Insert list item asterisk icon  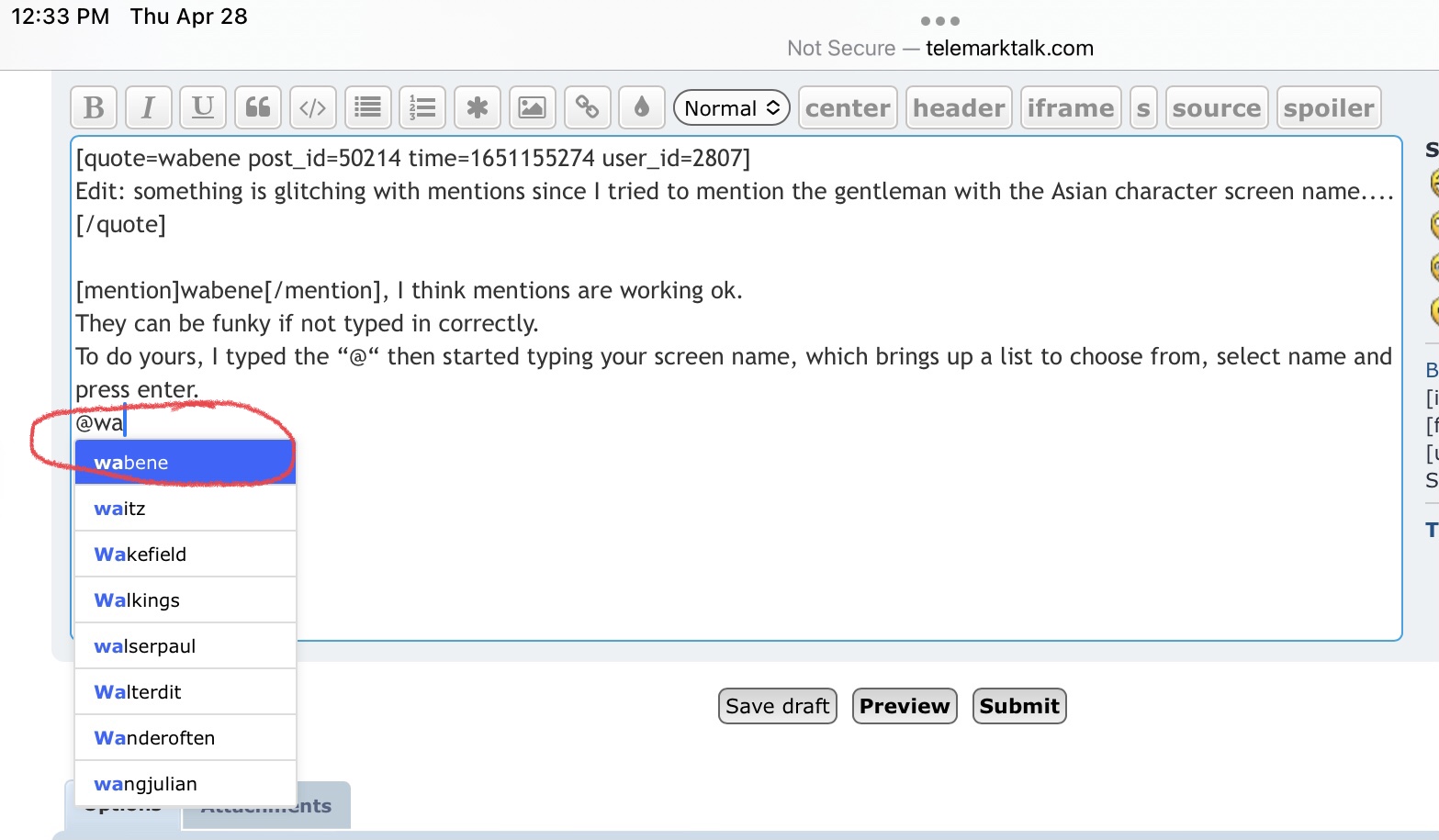(478, 108)
